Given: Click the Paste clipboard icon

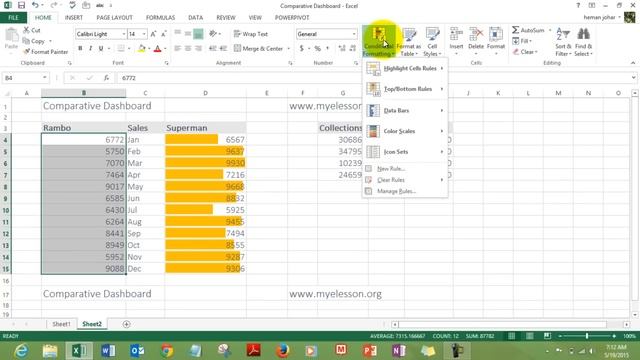Looking at the screenshot, I should [11, 36].
